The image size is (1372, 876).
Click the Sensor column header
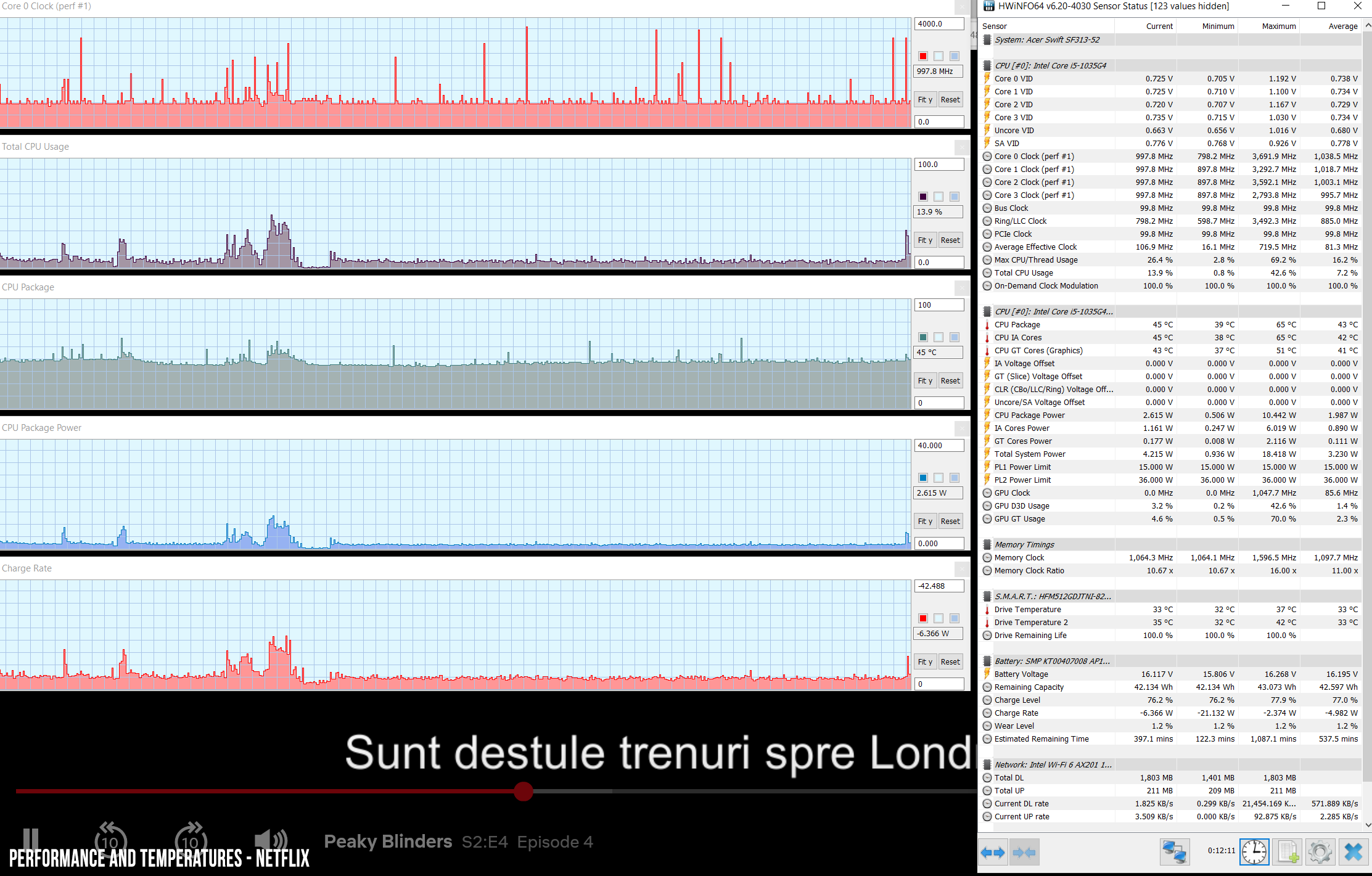(1046, 27)
